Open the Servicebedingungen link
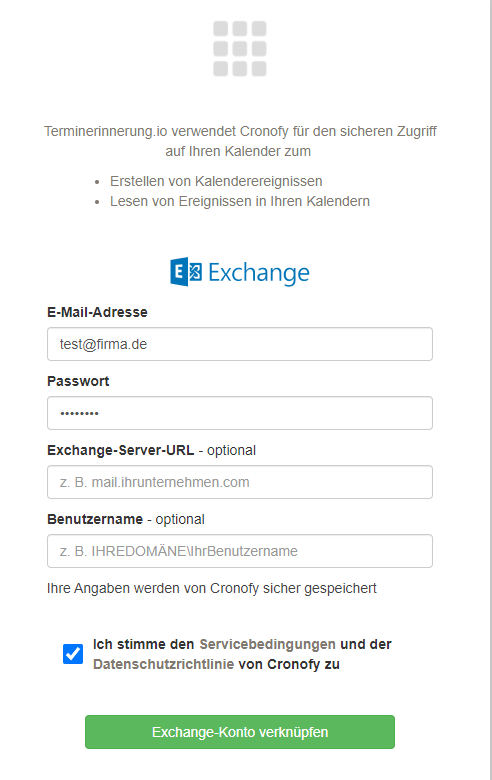492x780 pixels. click(x=267, y=644)
